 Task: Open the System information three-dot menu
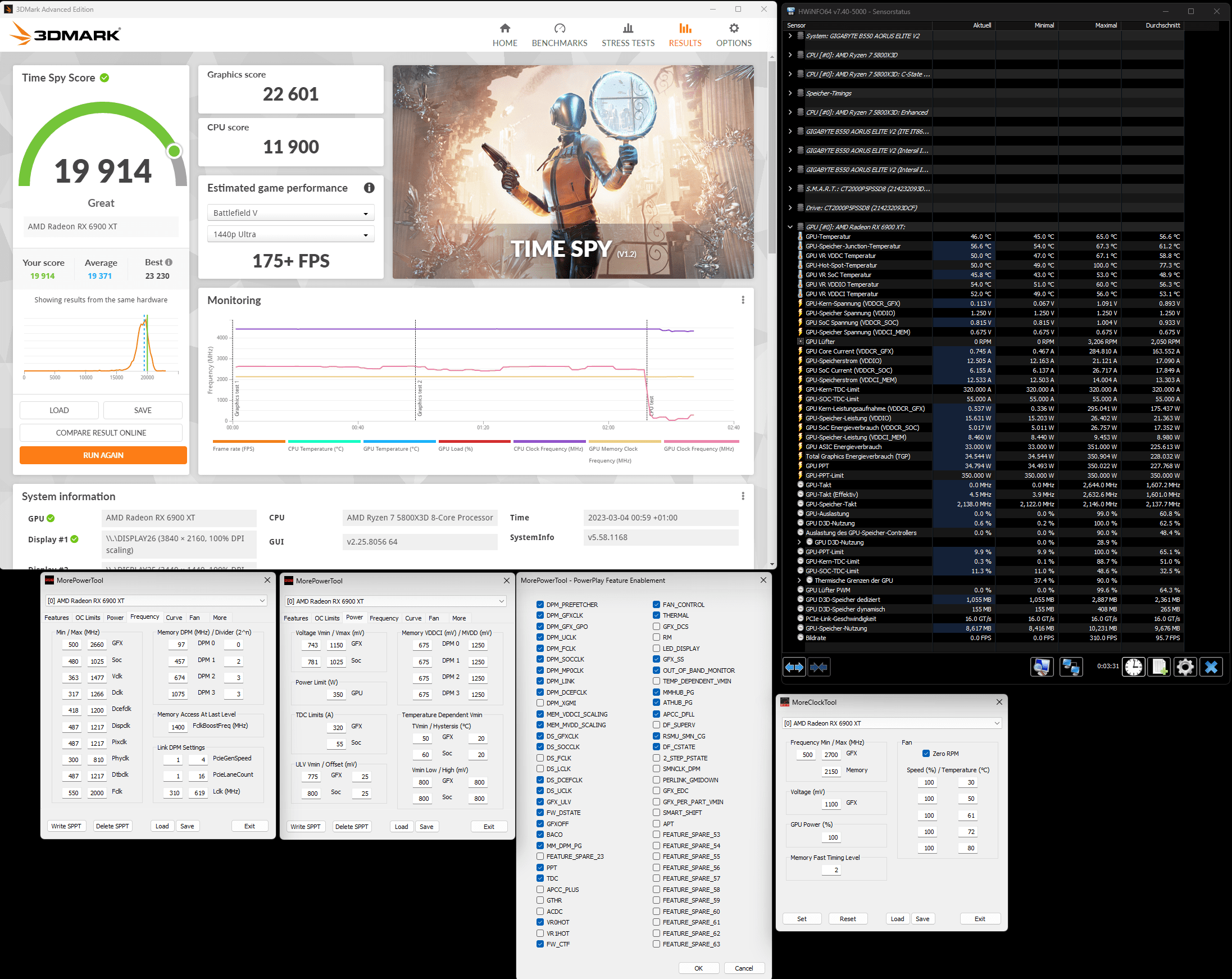coord(743,496)
